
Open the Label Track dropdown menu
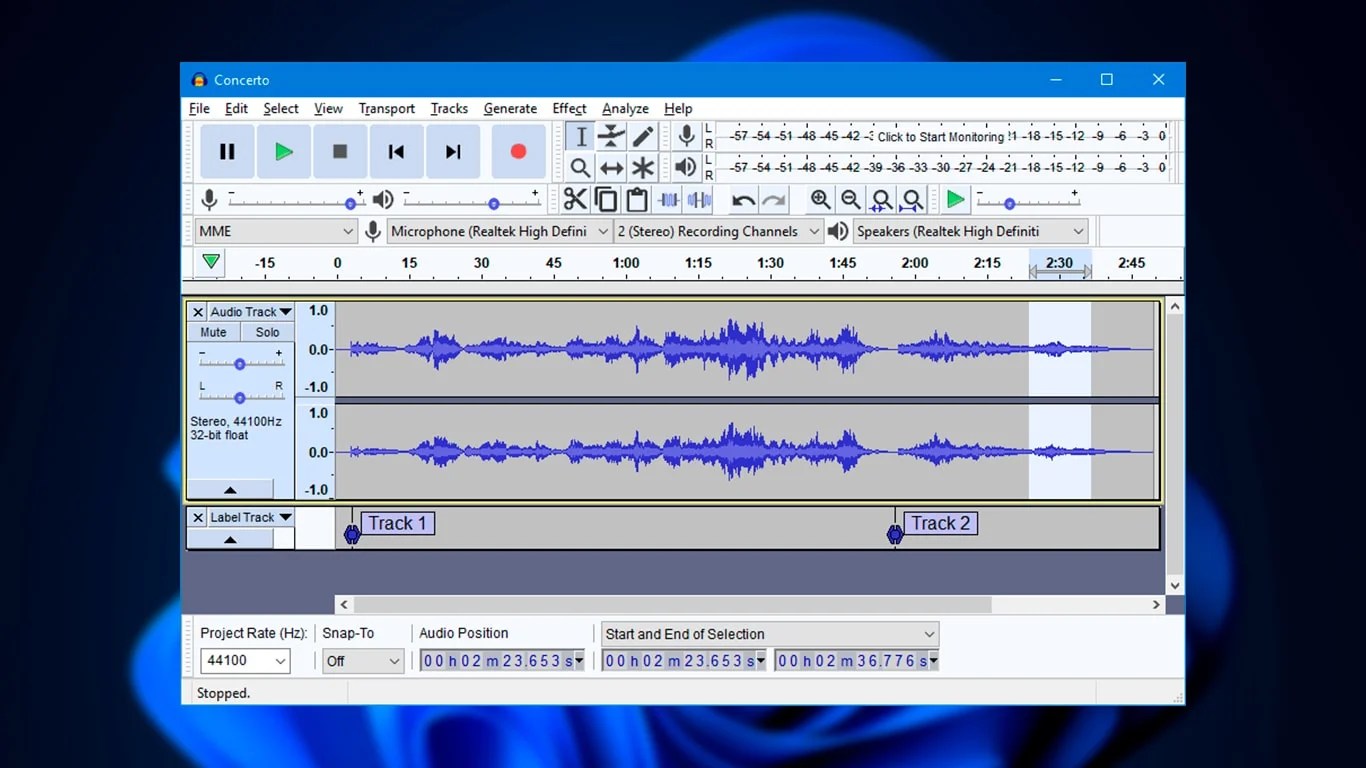[x=251, y=517]
